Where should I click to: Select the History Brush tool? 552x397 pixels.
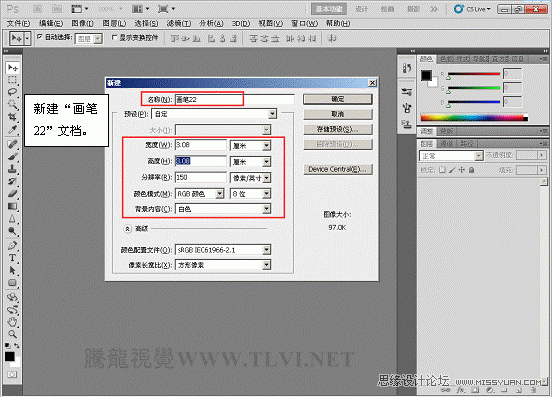(13, 181)
